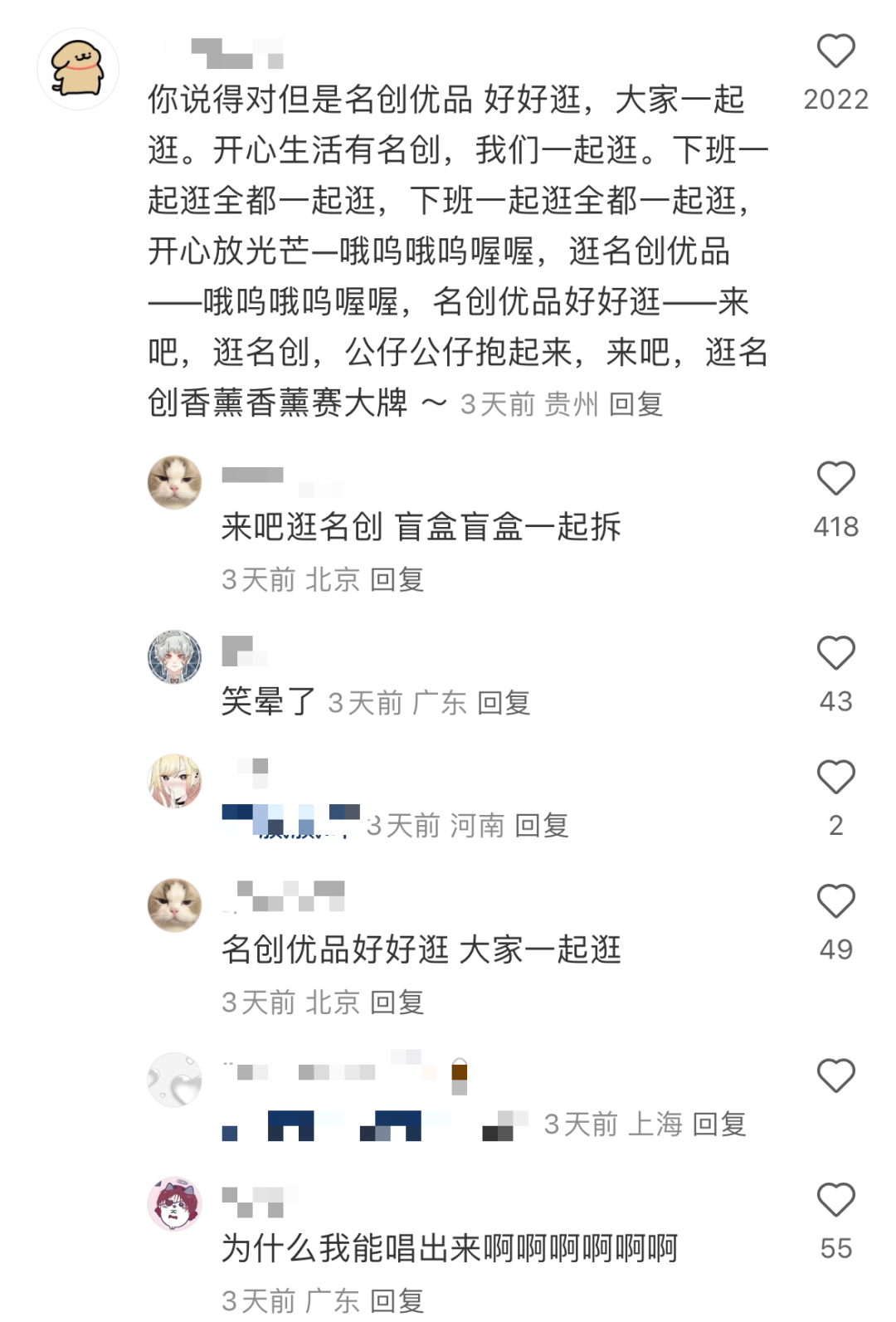
Task: Open the white heart bubble avatar
Action: pos(174,1080)
